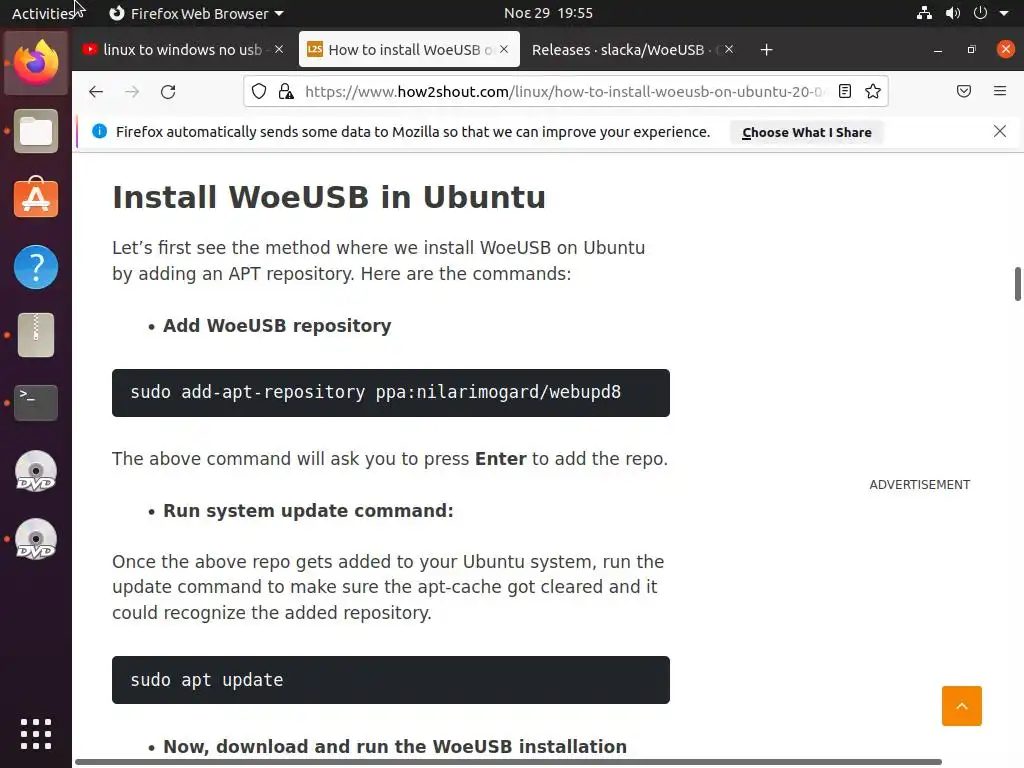Open the lower DVD disc icon in dock
This screenshot has height=768, width=1024.
[36, 539]
